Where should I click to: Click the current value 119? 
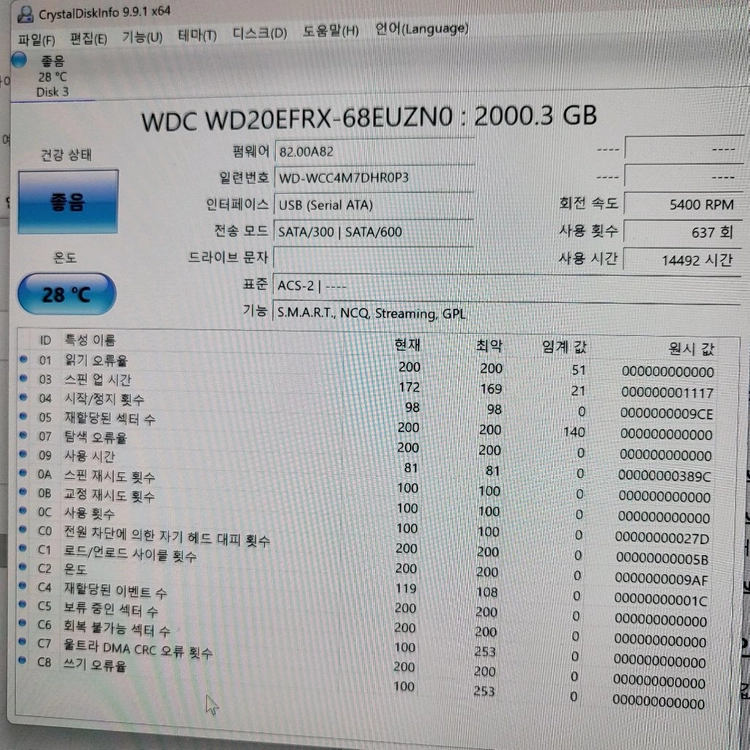click(406, 588)
